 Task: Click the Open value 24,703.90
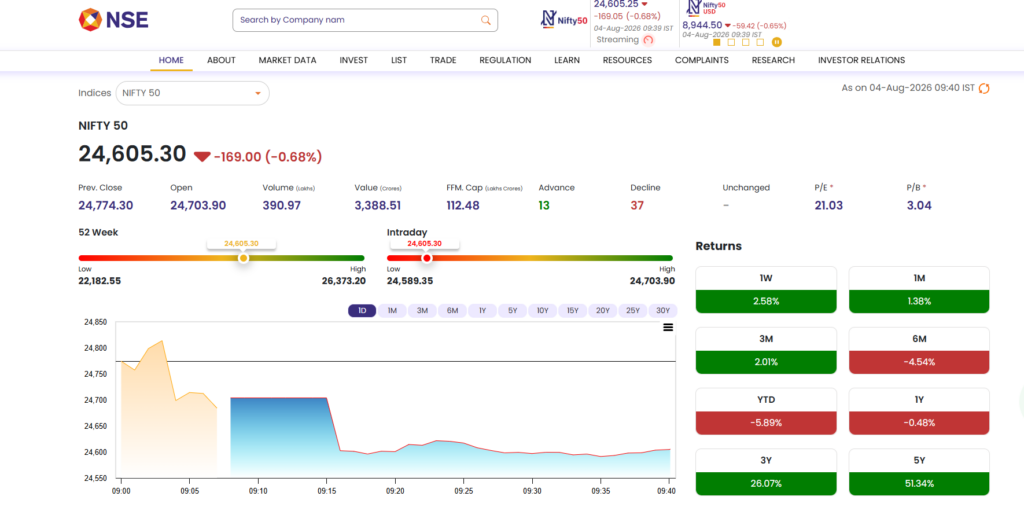(198, 206)
